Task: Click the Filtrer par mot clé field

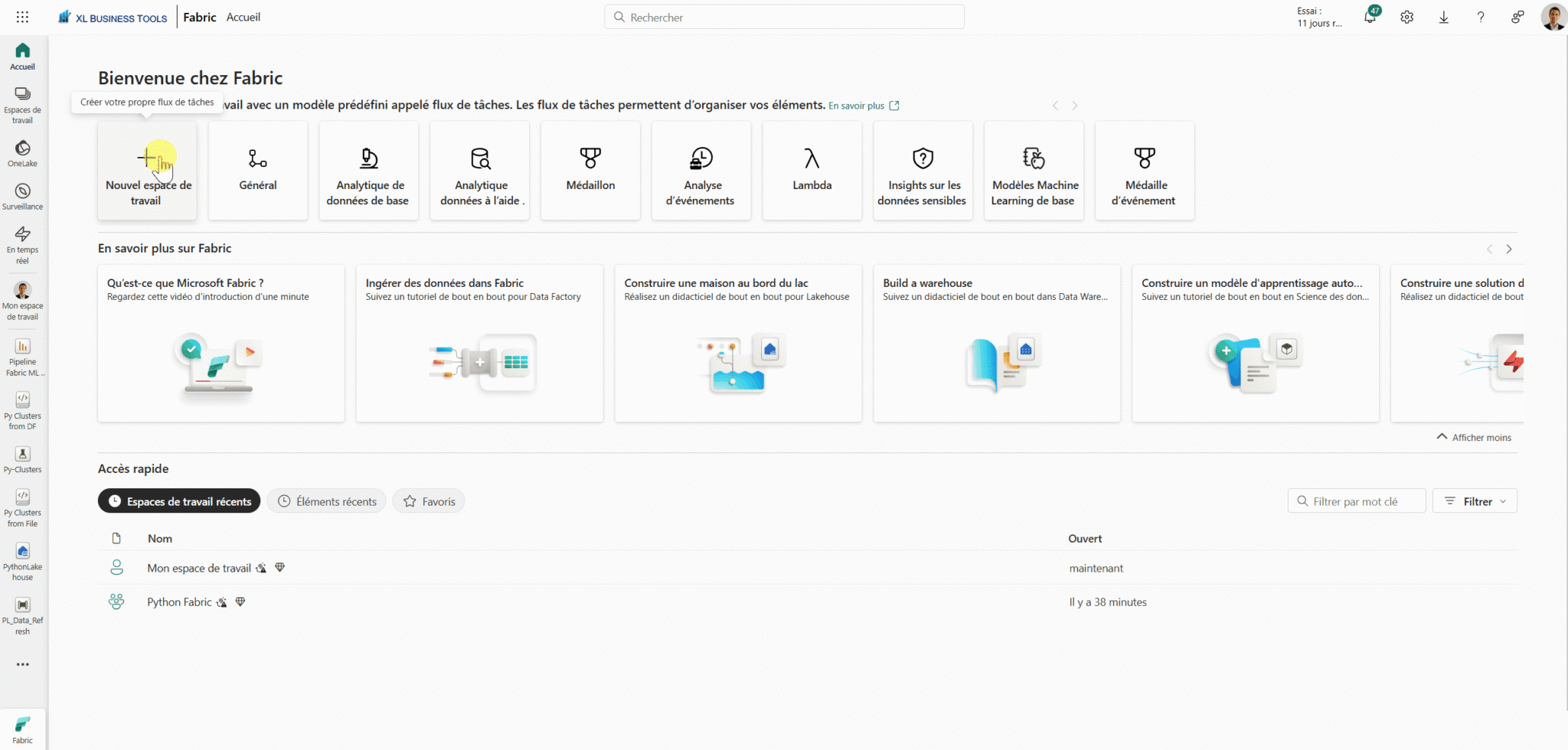Action: click(1356, 501)
